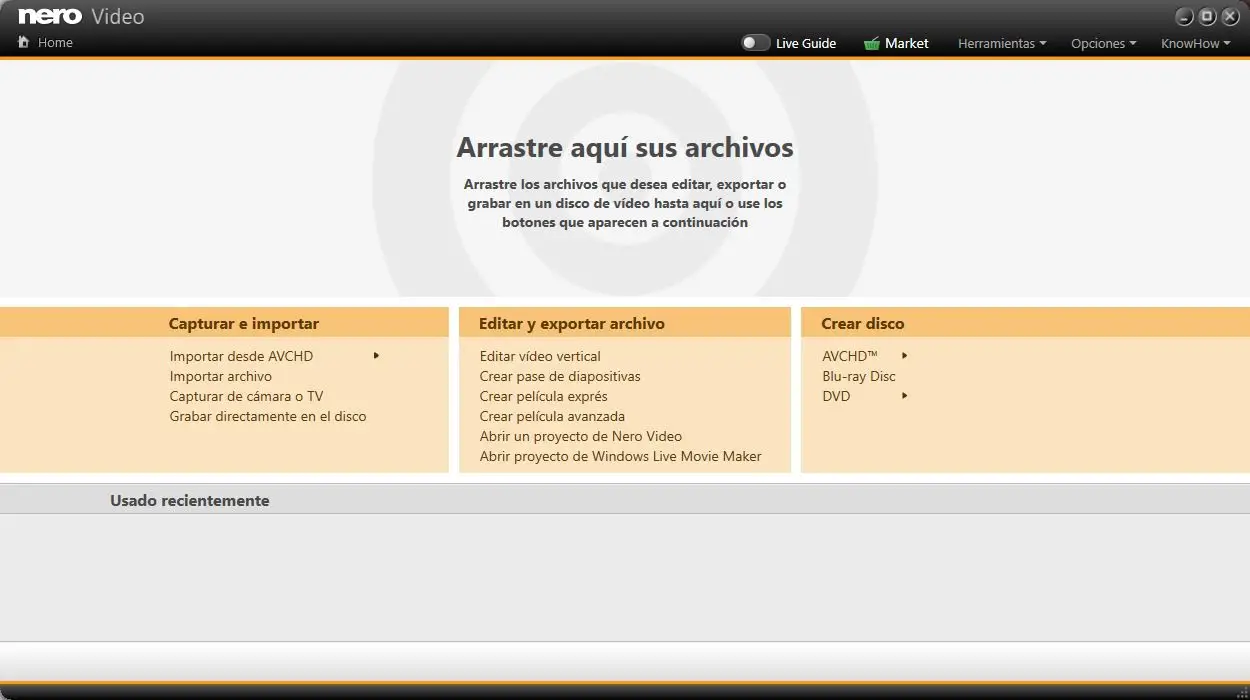Screen dimensions: 1250x700
Task: Click Abrir proyecto de Windows Live Movie Maker
Action: click(620, 456)
